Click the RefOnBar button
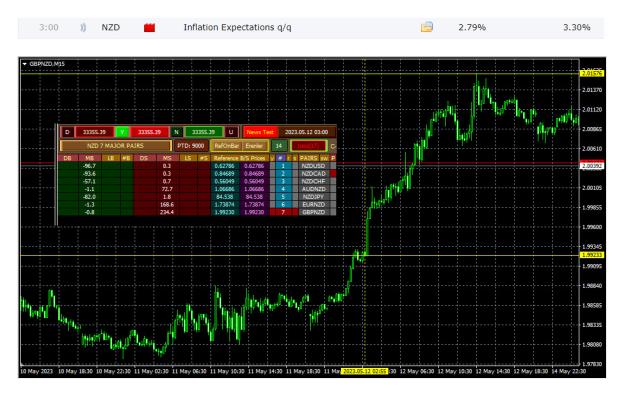The image size is (625, 397). 226,146
